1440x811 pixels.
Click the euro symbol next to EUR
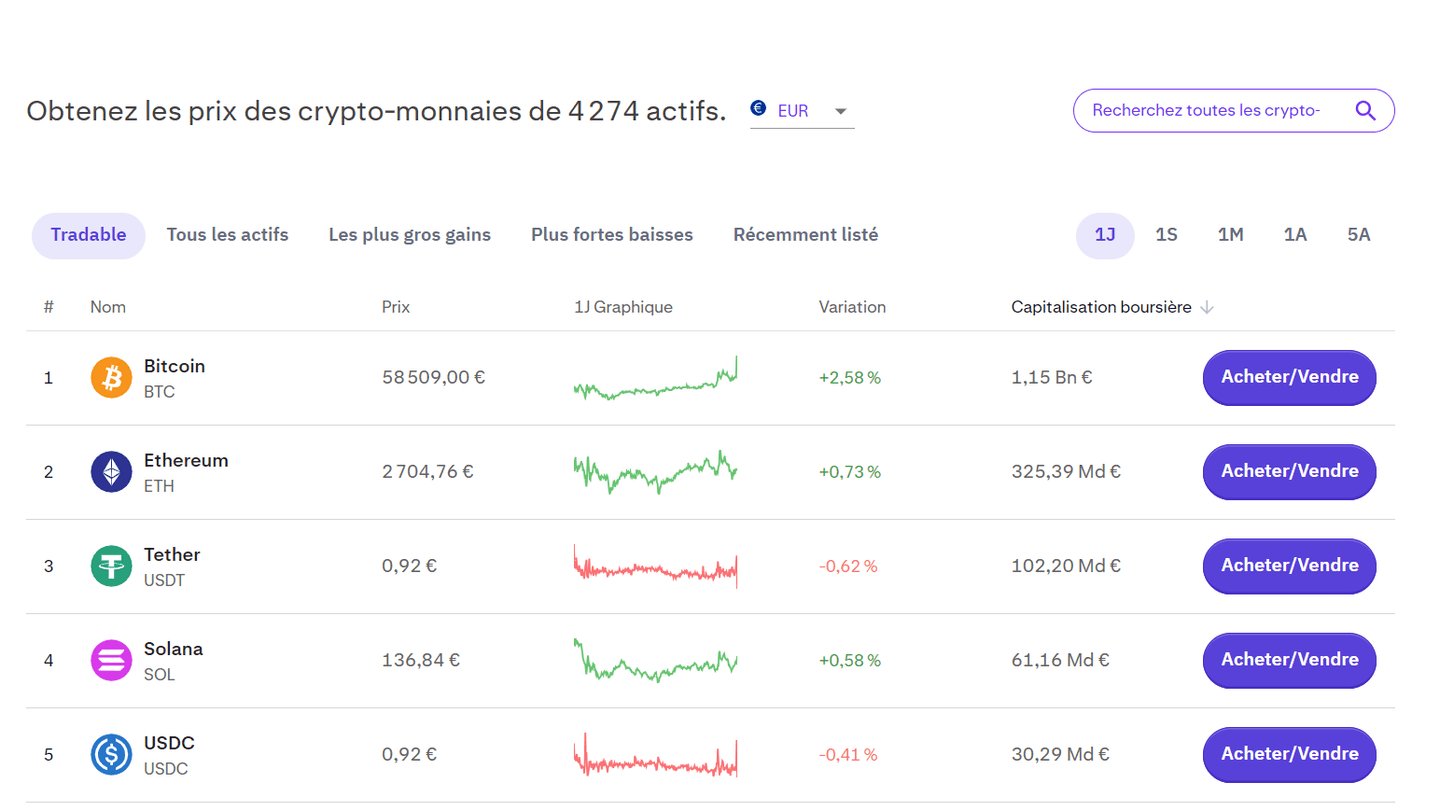pyautogui.click(x=759, y=110)
